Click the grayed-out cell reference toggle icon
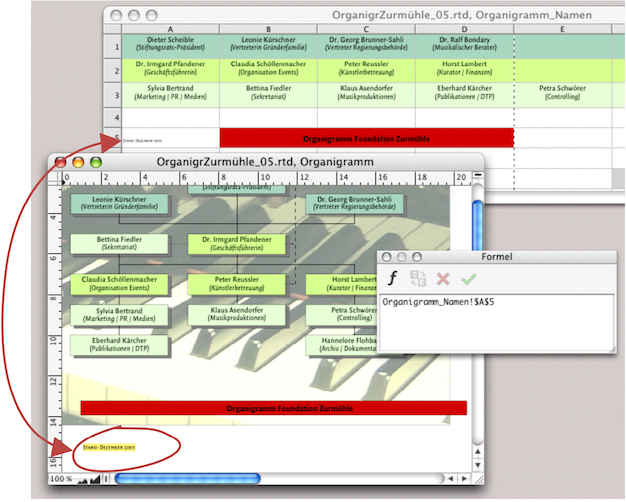The height and width of the screenshot is (502, 626). tap(418, 279)
